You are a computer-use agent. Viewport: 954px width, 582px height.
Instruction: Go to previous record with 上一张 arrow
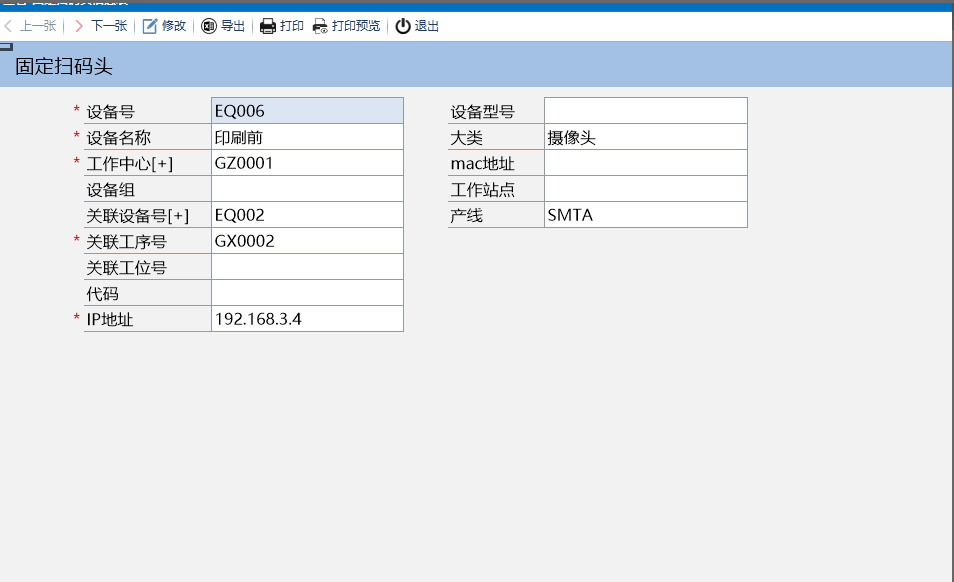(9, 26)
